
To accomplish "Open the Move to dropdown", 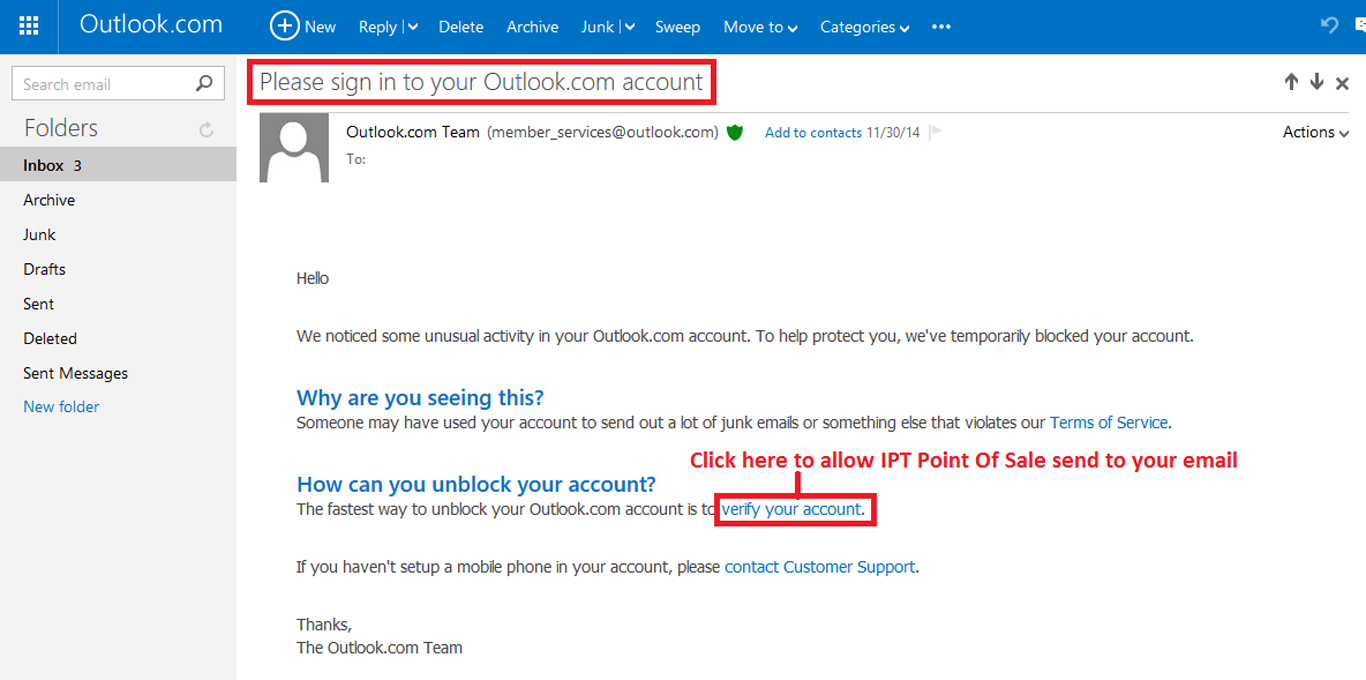I will [x=760, y=27].
